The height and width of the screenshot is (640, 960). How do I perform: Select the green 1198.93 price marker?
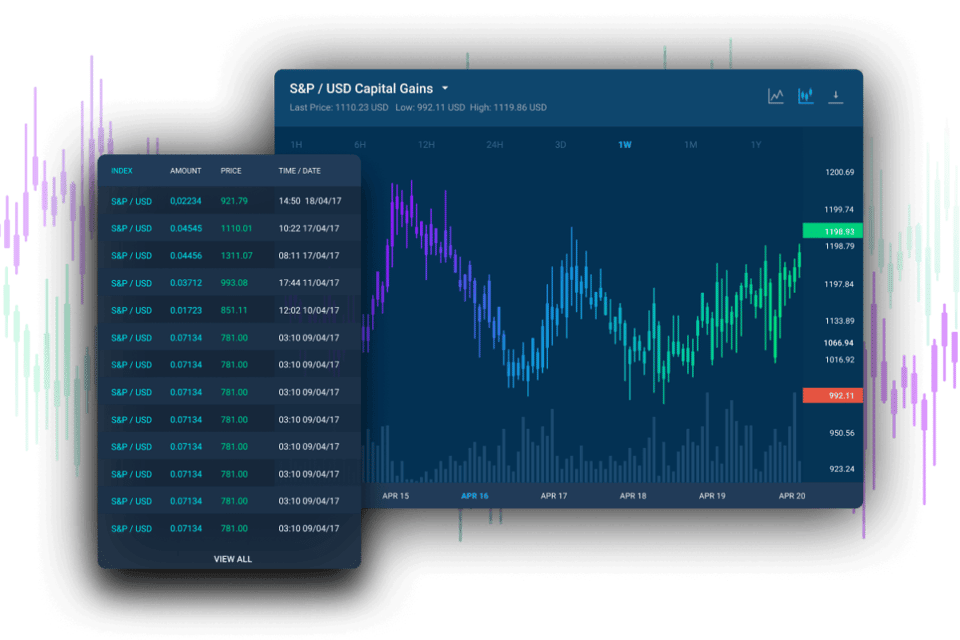tap(833, 231)
